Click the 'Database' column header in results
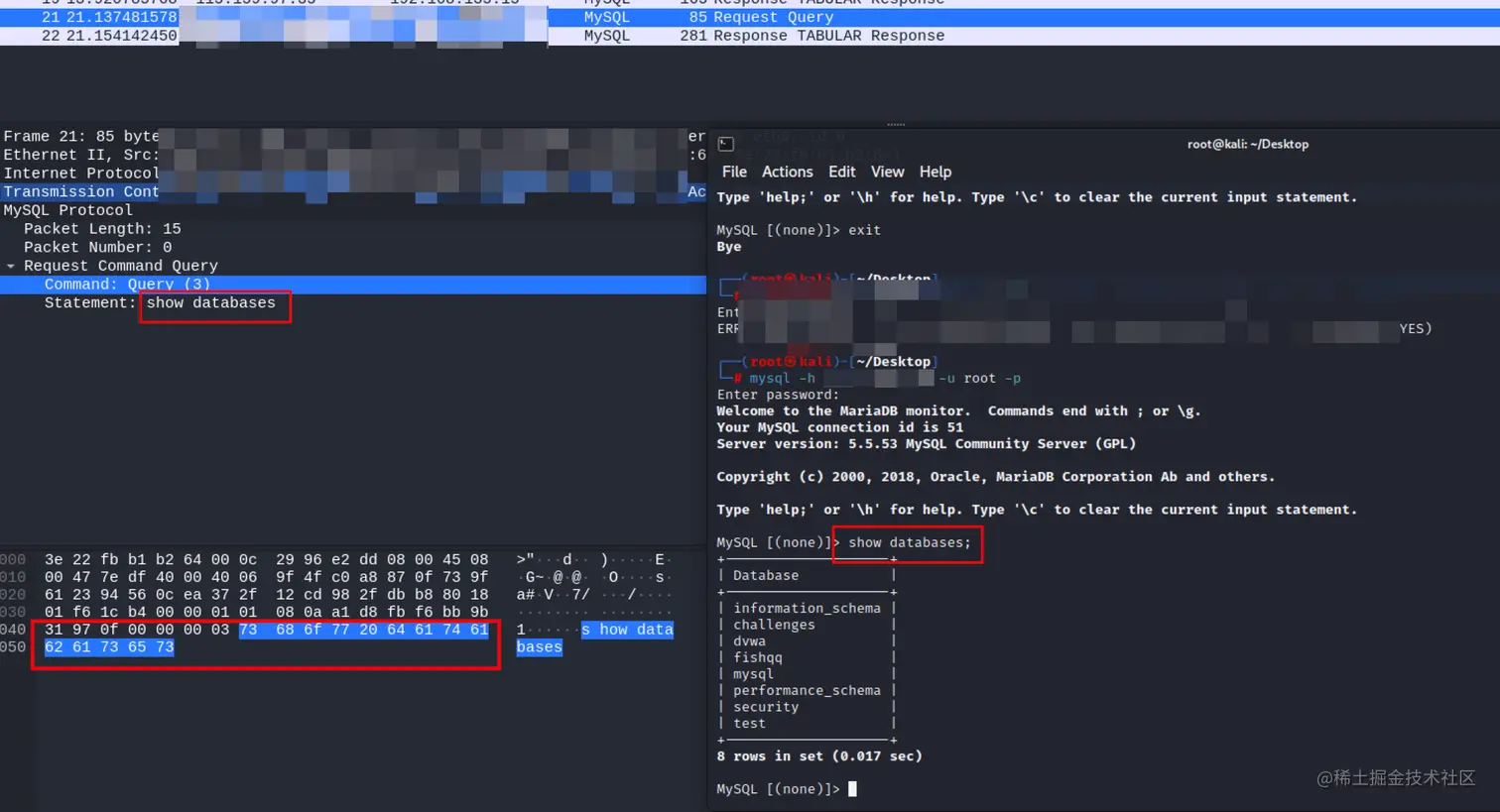This screenshot has height=812, width=1500. [766, 575]
